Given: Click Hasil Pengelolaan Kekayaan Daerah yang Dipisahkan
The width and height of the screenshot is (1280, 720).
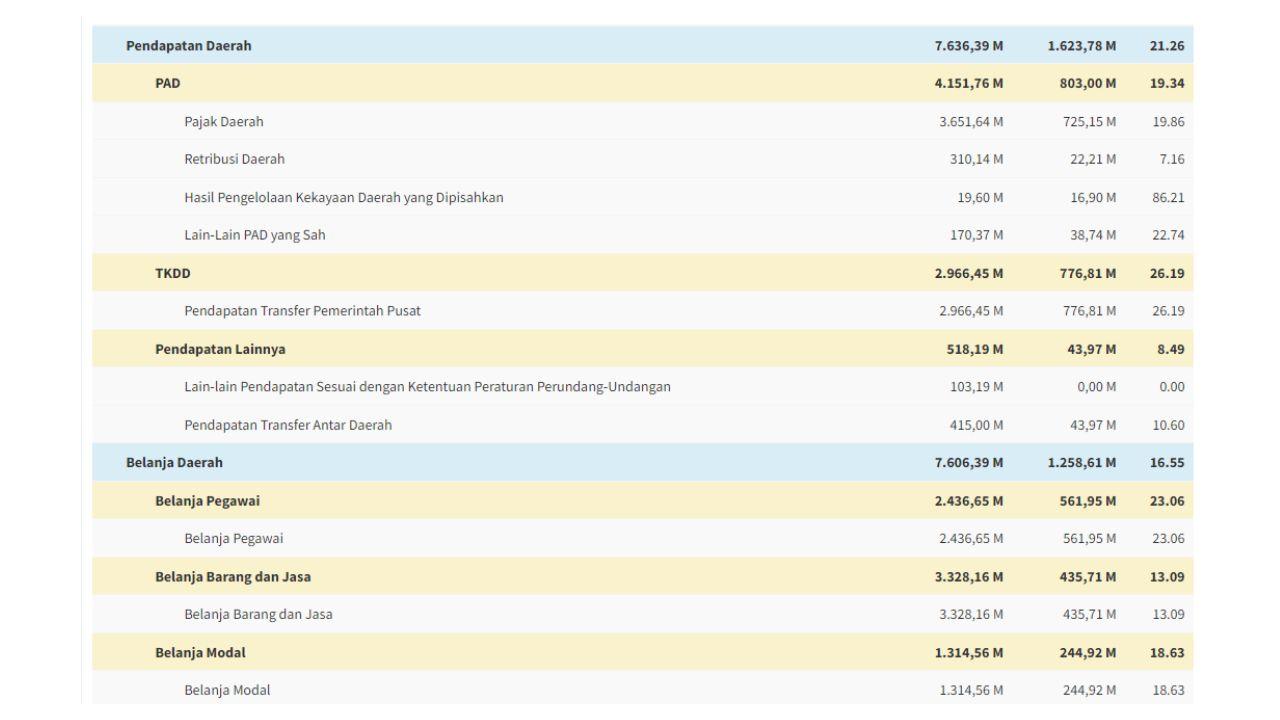Looking at the screenshot, I should [343, 198].
